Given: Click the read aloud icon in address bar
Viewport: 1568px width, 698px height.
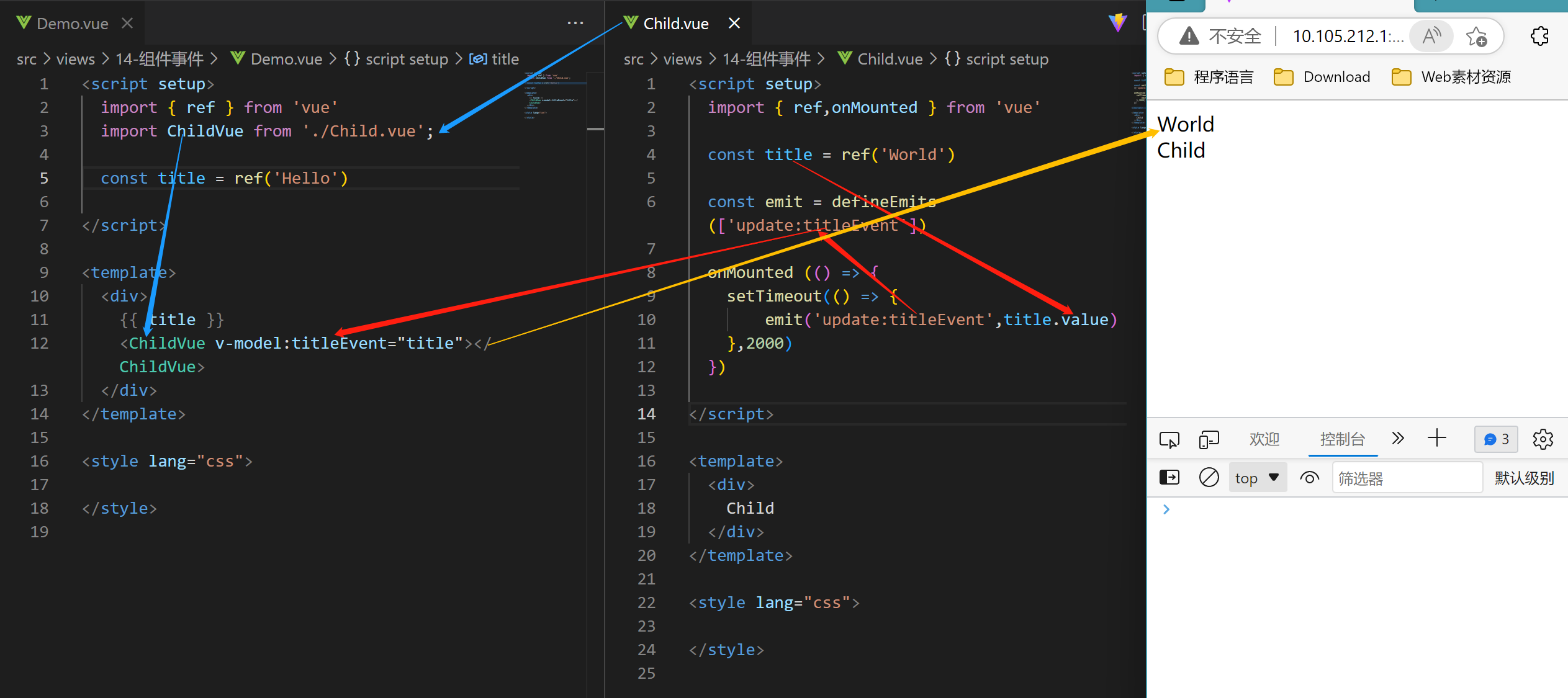Looking at the screenshot, I should [x=1431, y=37].
